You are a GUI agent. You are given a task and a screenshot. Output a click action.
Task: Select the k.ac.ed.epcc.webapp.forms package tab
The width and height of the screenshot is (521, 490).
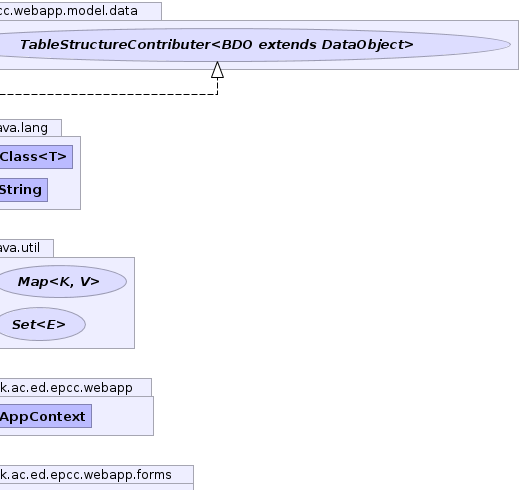coord(97,474)
